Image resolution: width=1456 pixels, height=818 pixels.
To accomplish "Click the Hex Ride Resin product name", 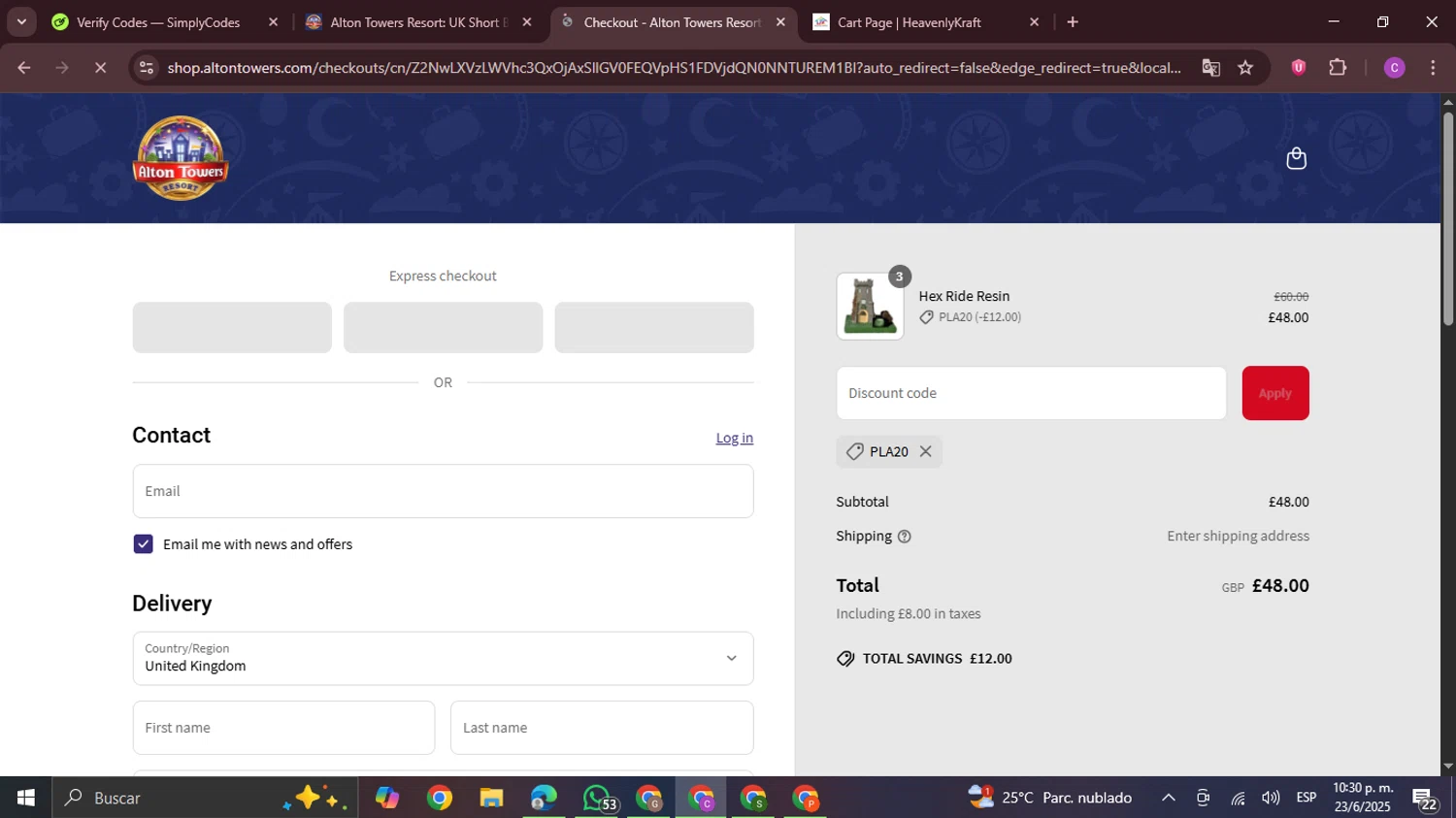I will point(964,296).
